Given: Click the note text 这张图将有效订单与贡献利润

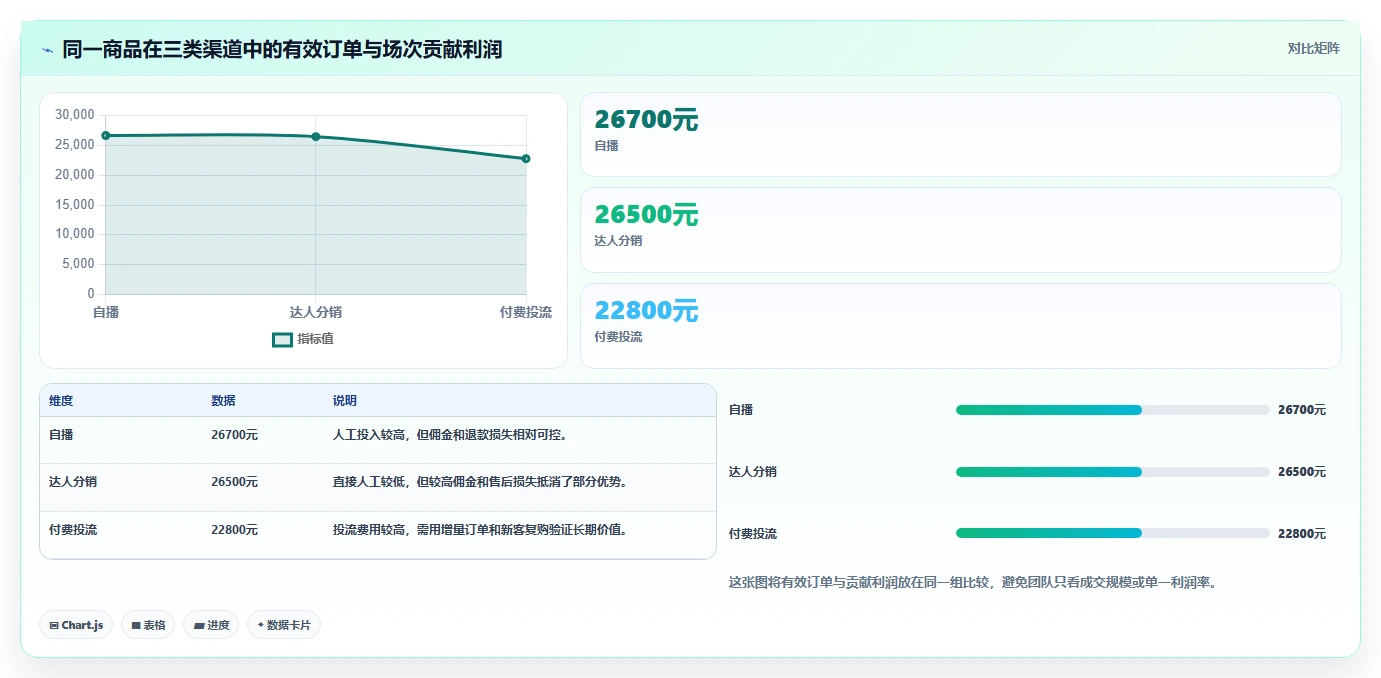Looking at the screenshot, I should (x=974, y=582).
